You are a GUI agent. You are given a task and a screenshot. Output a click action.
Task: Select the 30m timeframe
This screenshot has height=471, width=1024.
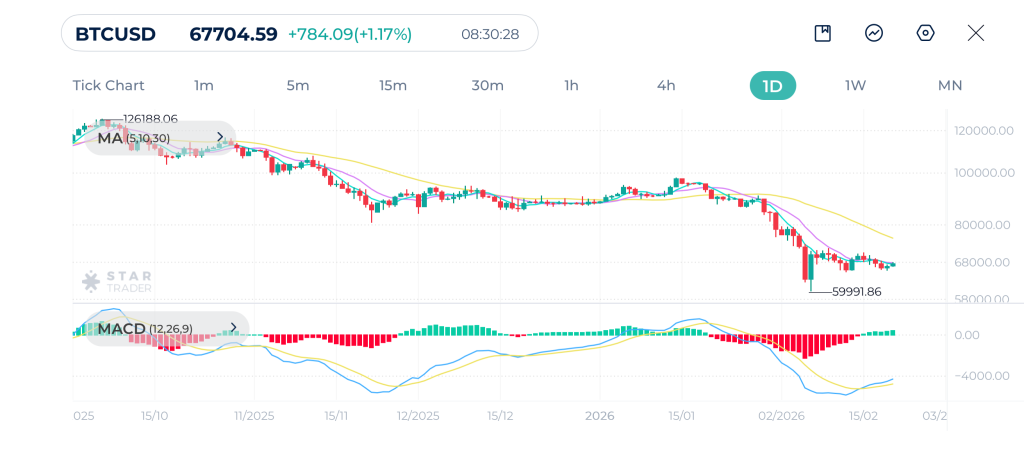coord(488,86)
